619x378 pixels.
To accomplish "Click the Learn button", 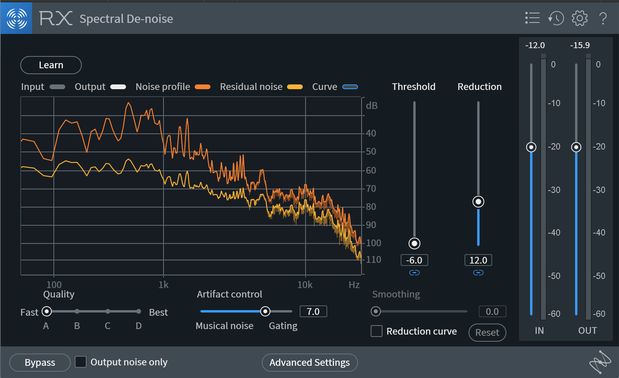I will tap(51, 65).
